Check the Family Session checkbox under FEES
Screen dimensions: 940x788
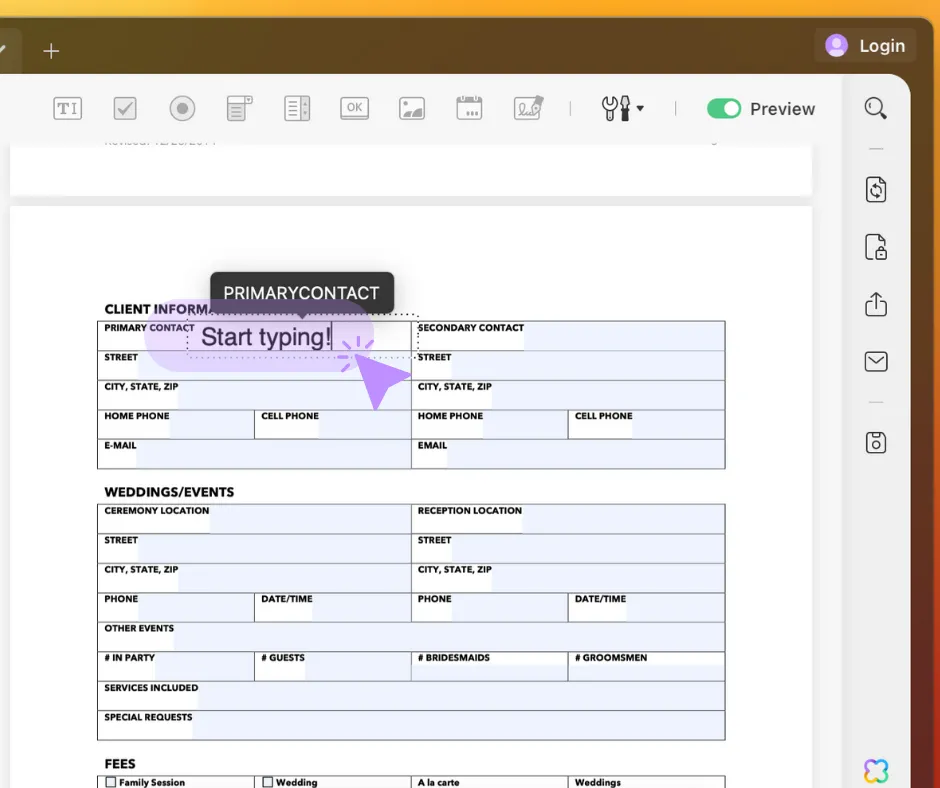110,781
